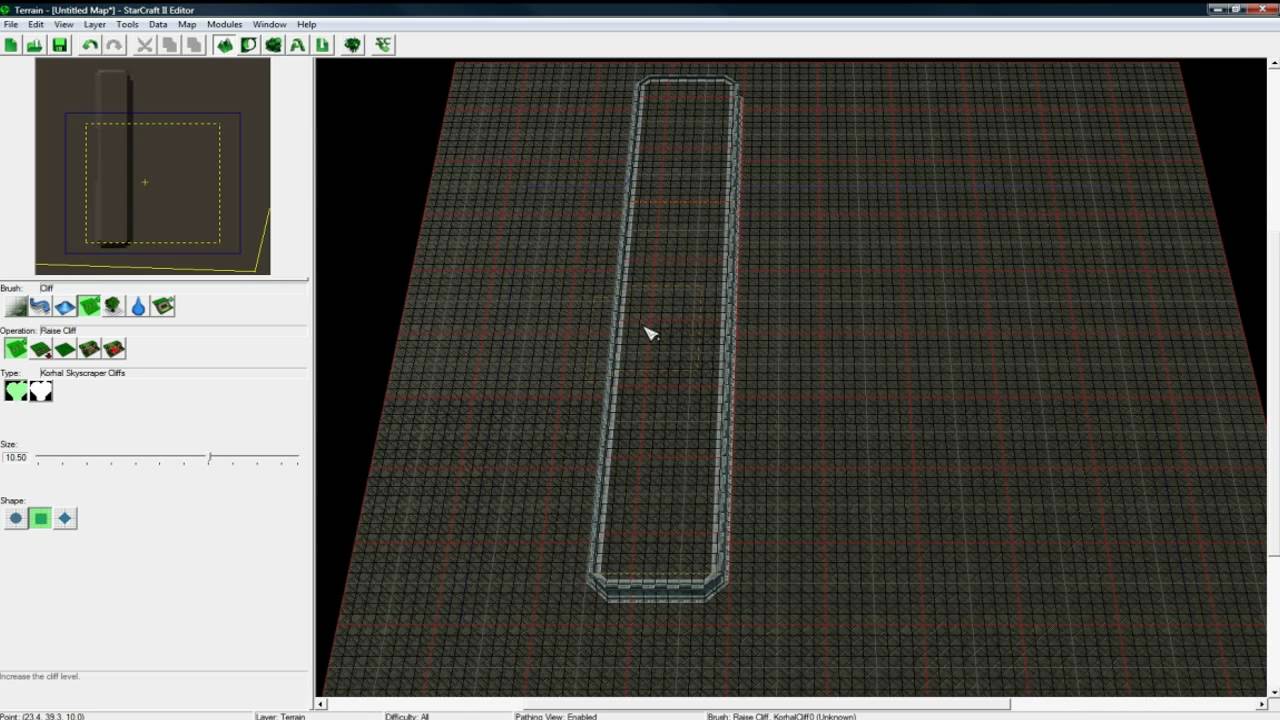
Task: Set the brush shape to circle
Action: click(x=16, y=518)
